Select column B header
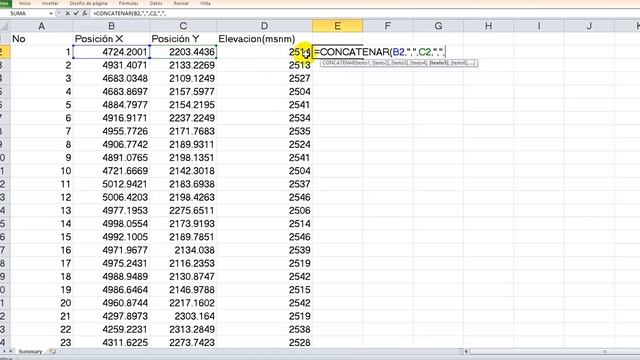 (x=111, y=27)
